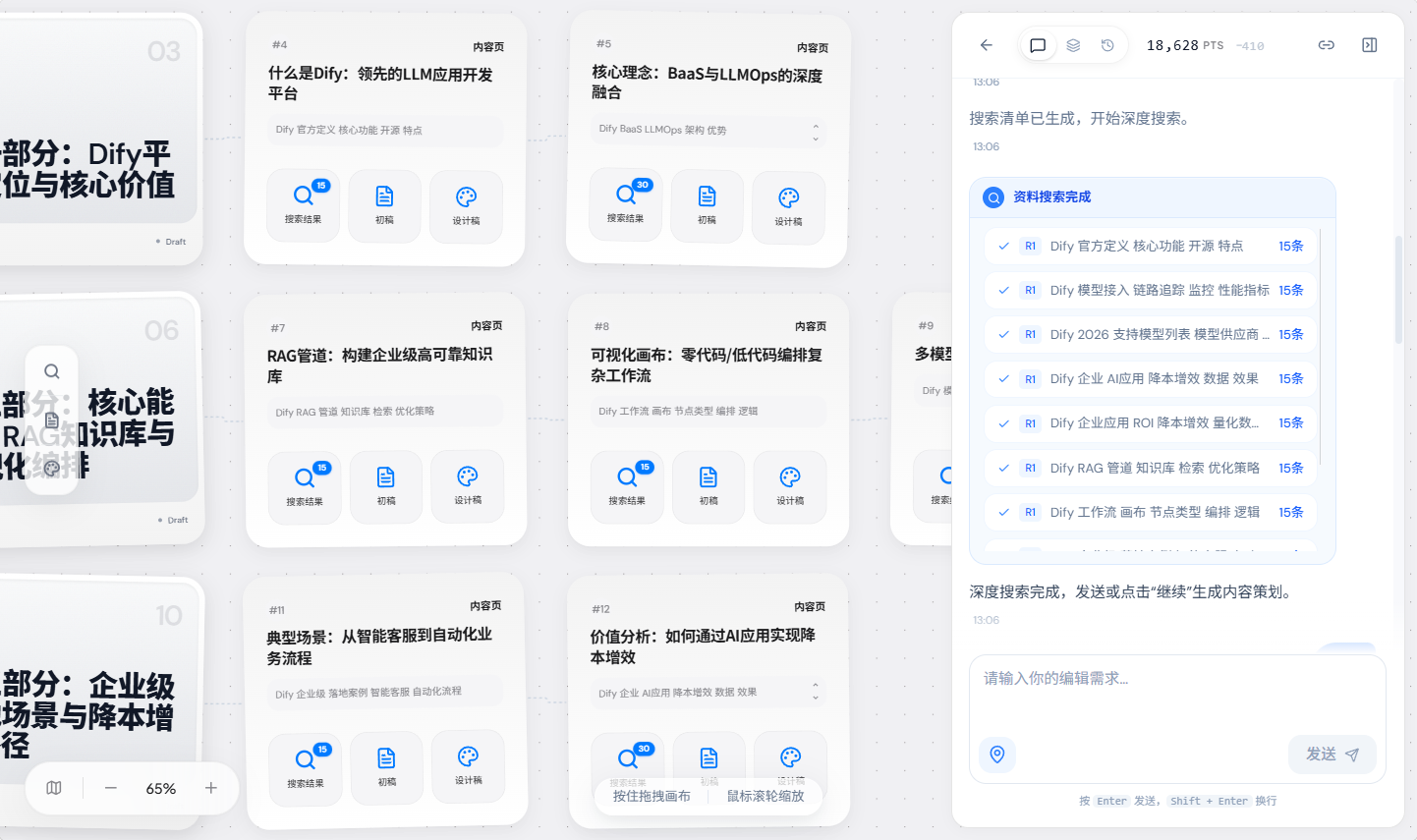Viewport: 1417px width, 840px height.
Task: Open the draft (初稿) on card #4
Action: coord(384,205)
